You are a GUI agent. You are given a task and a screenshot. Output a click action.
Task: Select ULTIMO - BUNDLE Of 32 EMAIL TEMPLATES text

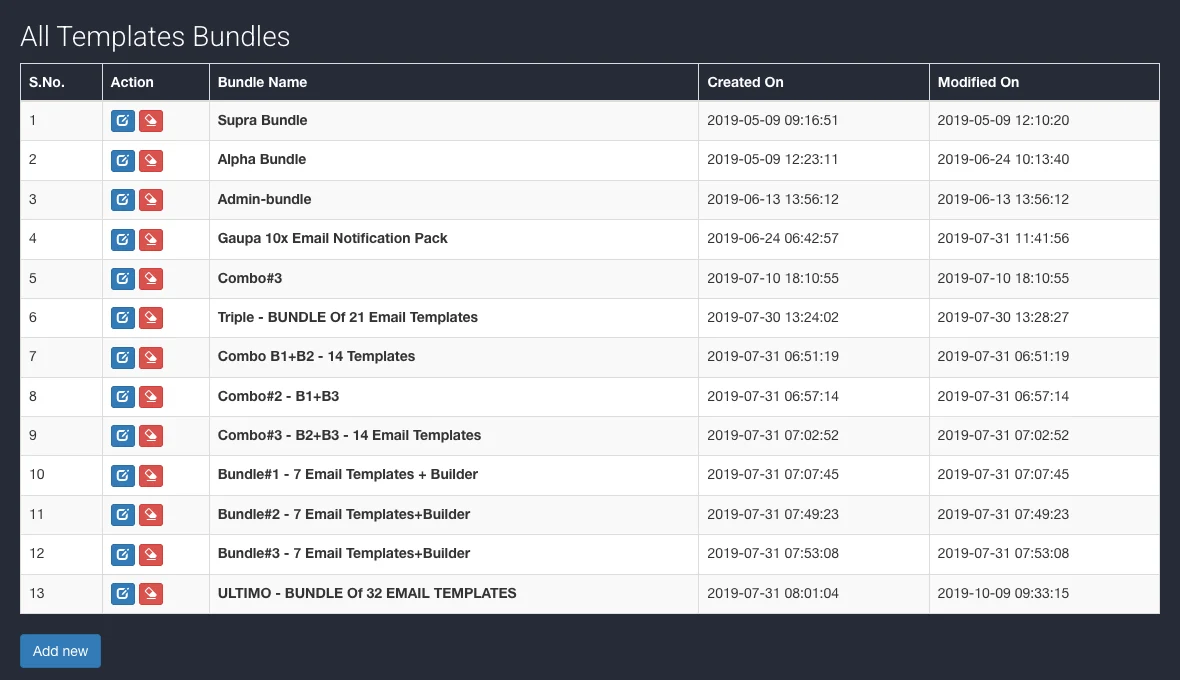(367, 593)
